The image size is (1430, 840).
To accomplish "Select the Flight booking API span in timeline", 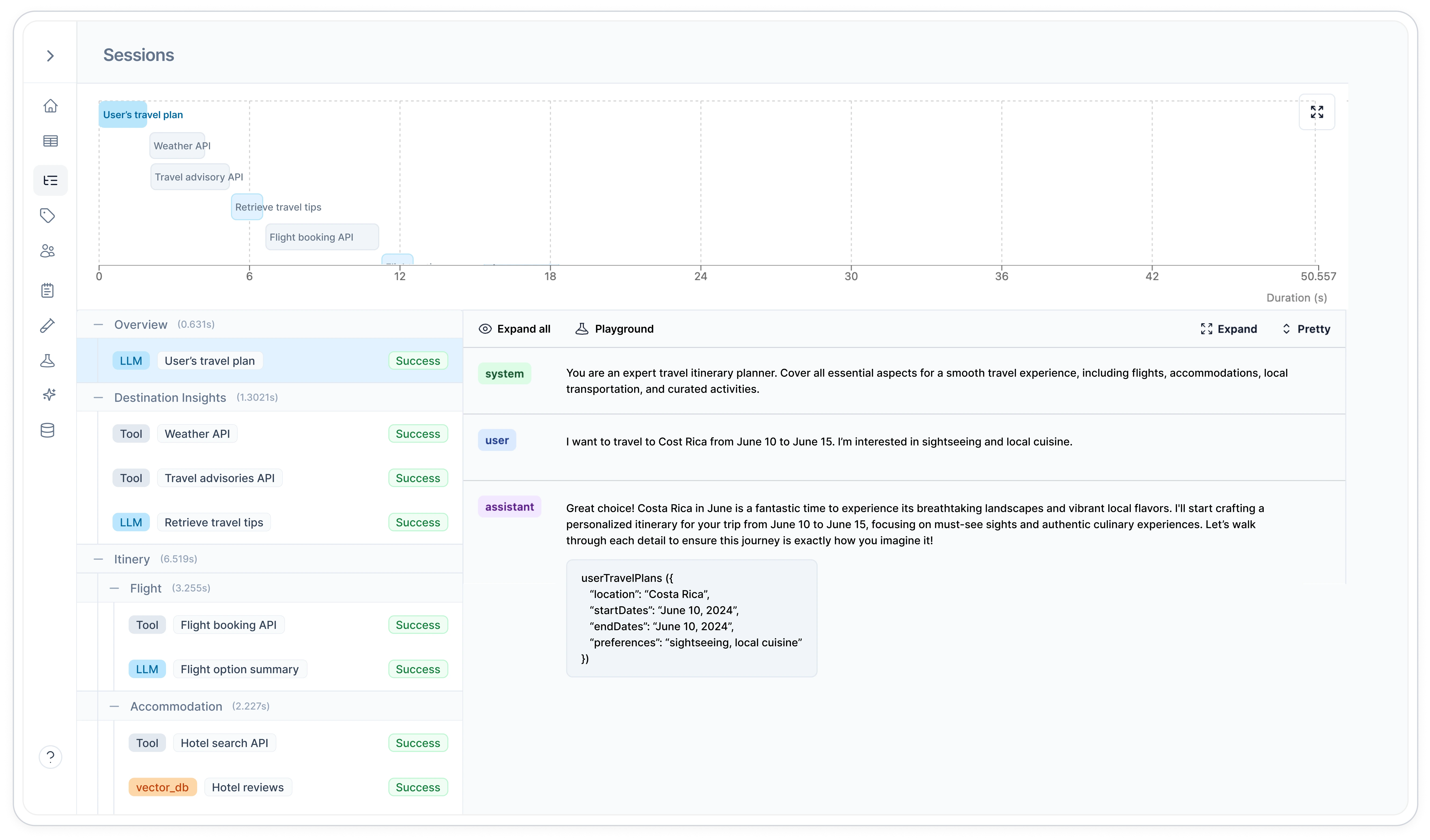I will pos(322,237).
